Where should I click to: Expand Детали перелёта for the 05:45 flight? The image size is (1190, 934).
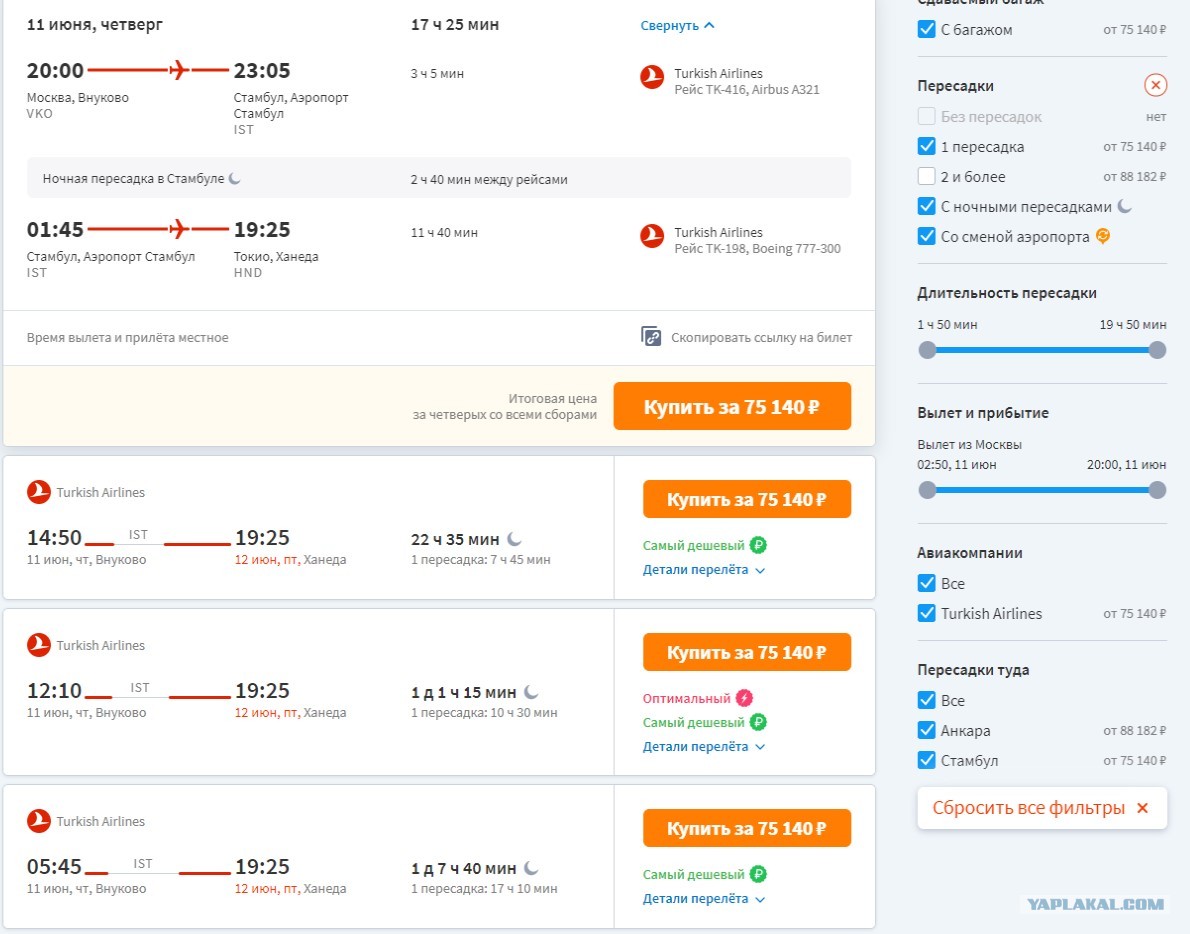coord(704,898)
